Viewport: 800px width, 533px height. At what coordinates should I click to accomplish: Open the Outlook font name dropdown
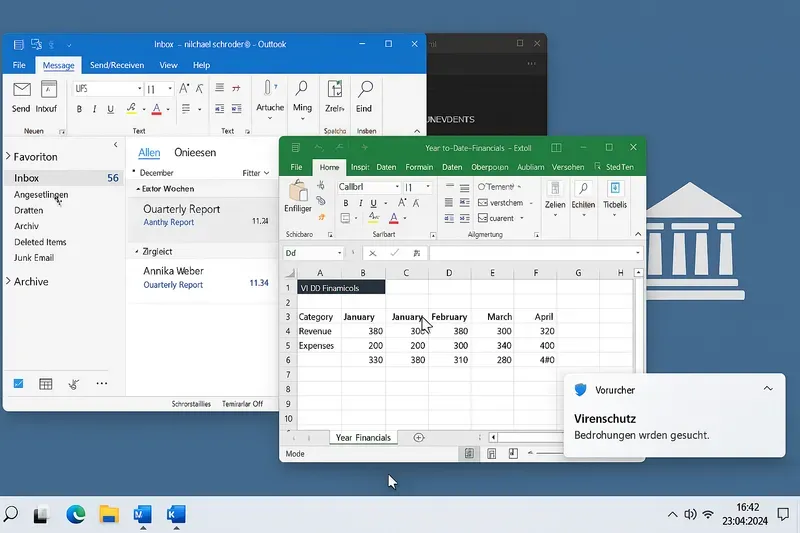click(x=139, y=89)
